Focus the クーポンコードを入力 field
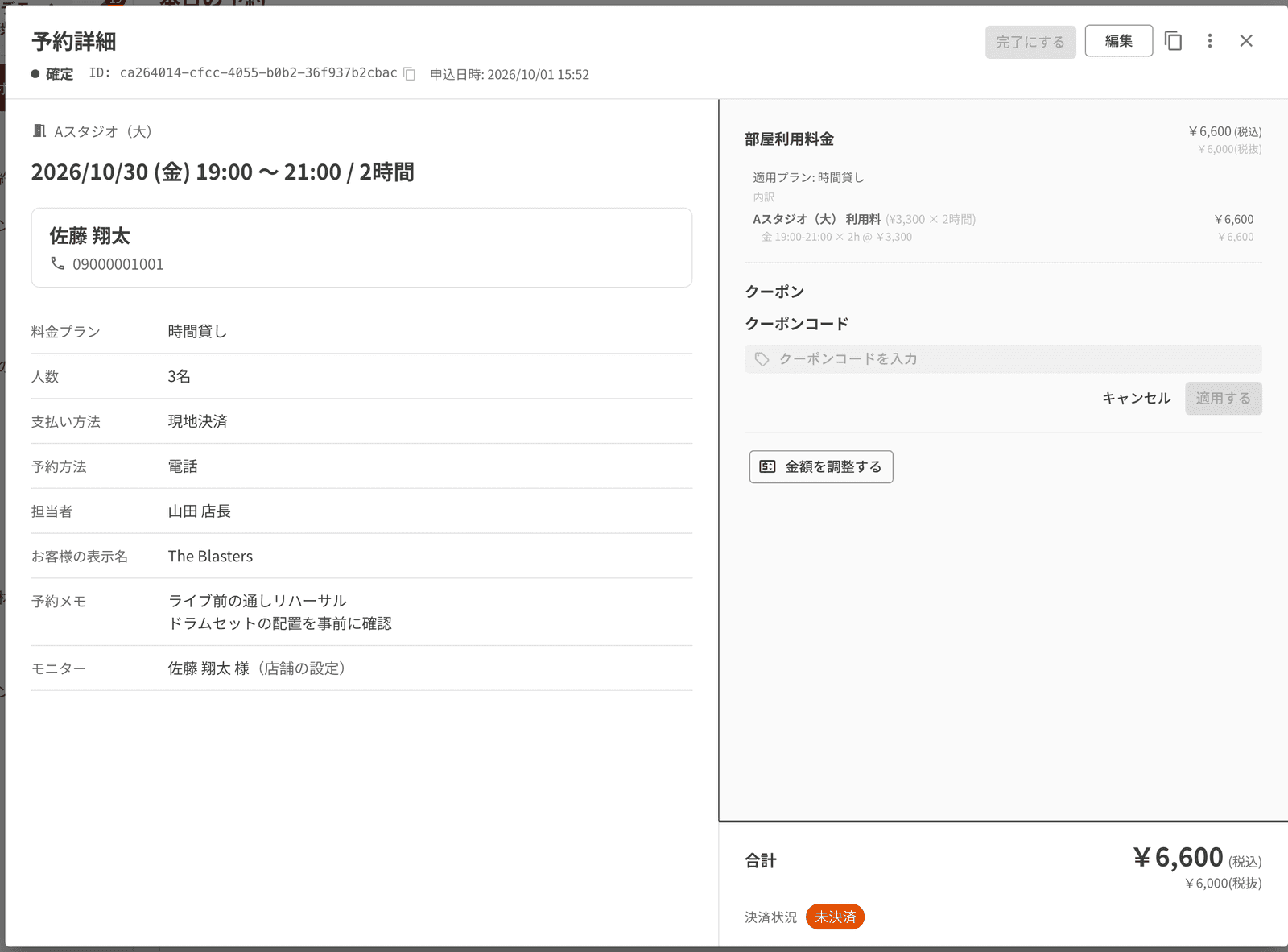 (1003, 359)
